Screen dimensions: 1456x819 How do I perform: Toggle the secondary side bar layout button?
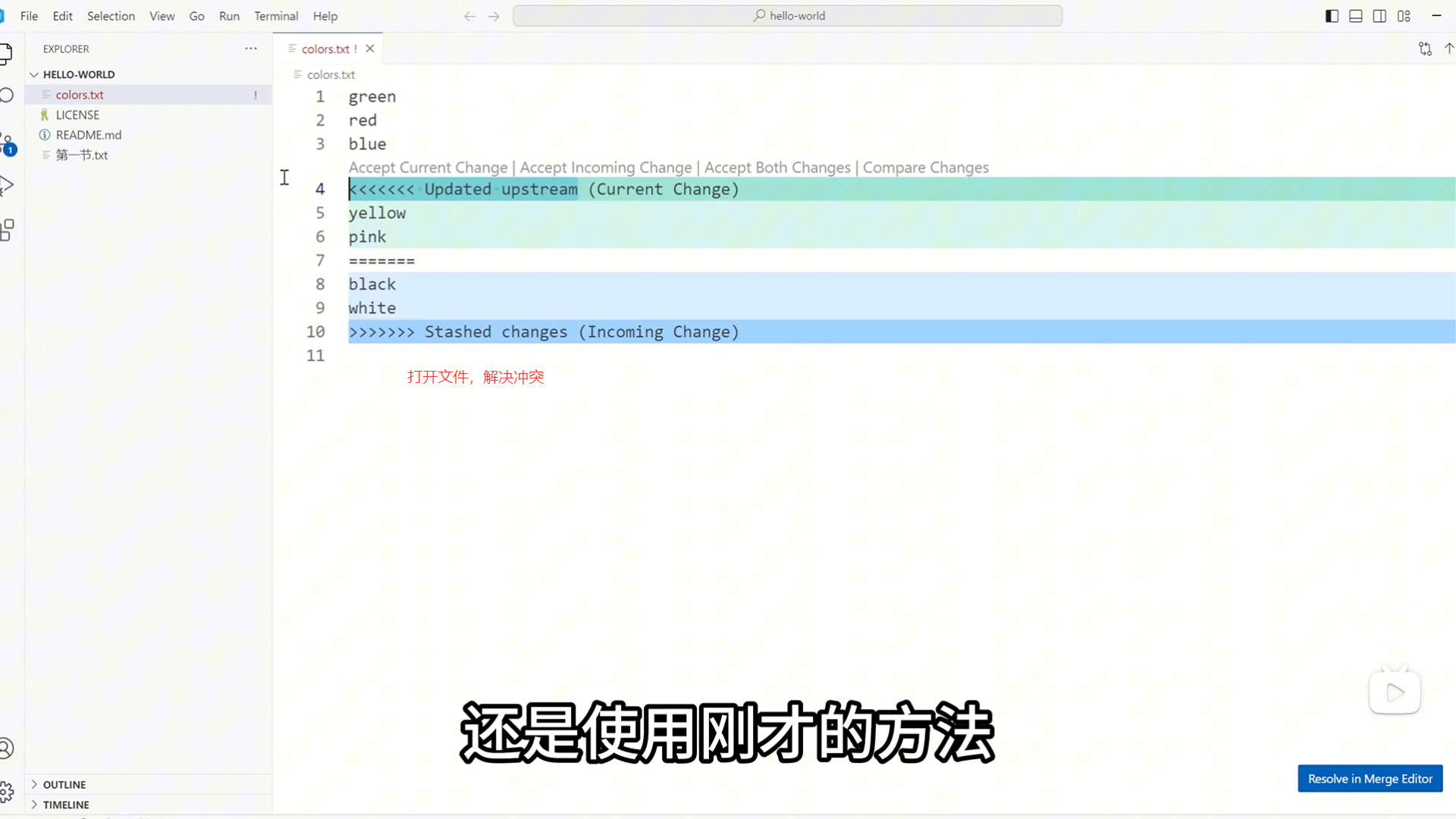tap(1379, 16)
